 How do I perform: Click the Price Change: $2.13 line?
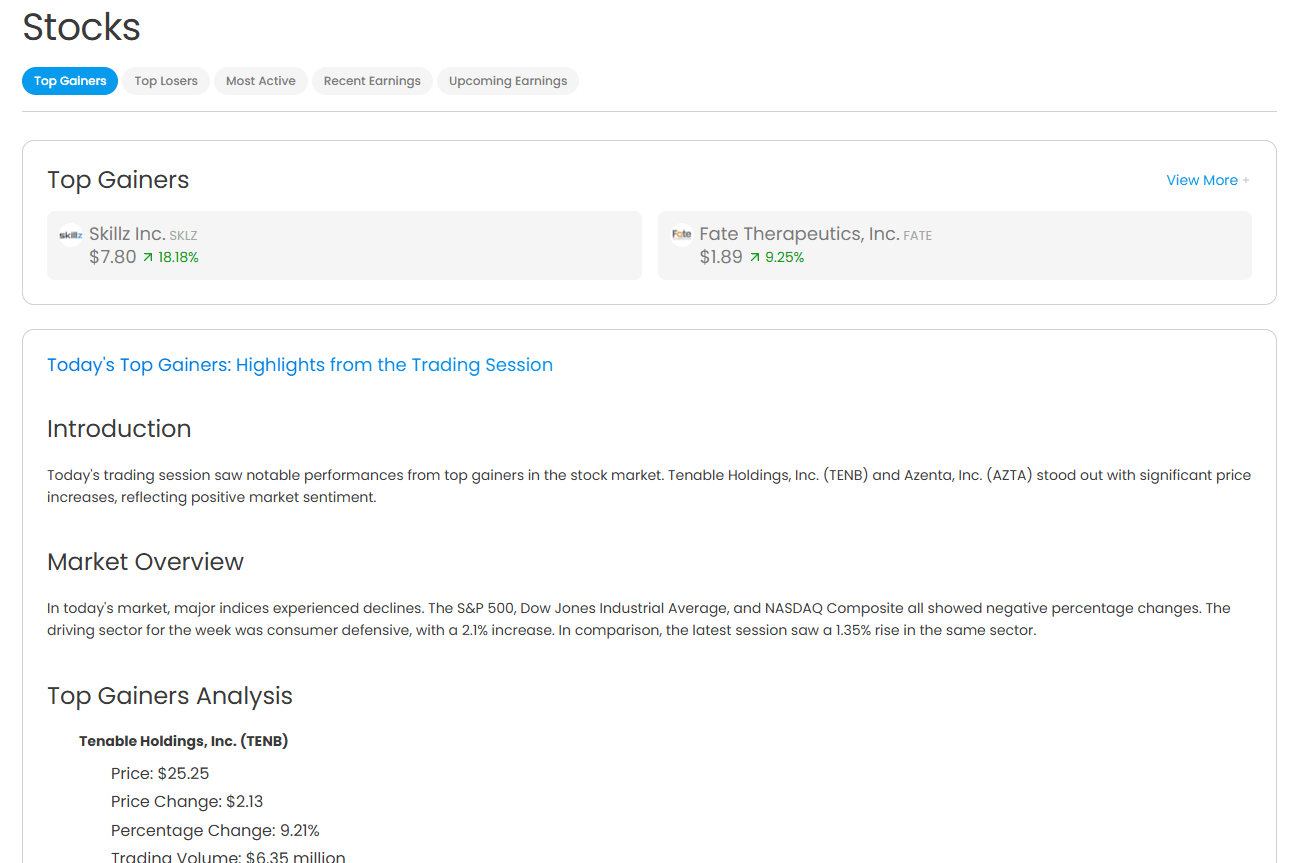point(187,801)
